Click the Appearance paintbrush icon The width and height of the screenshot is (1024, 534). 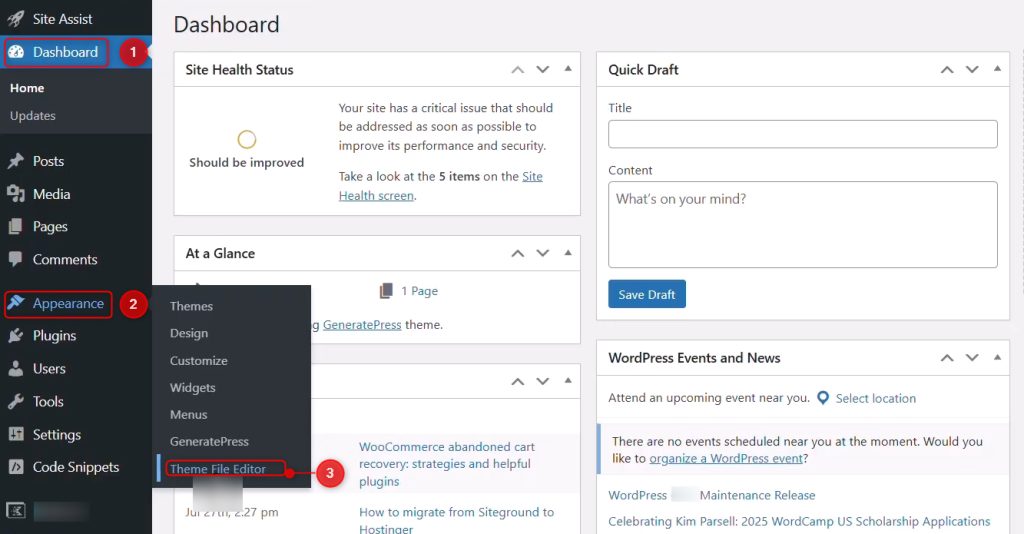tap(16, 303)
